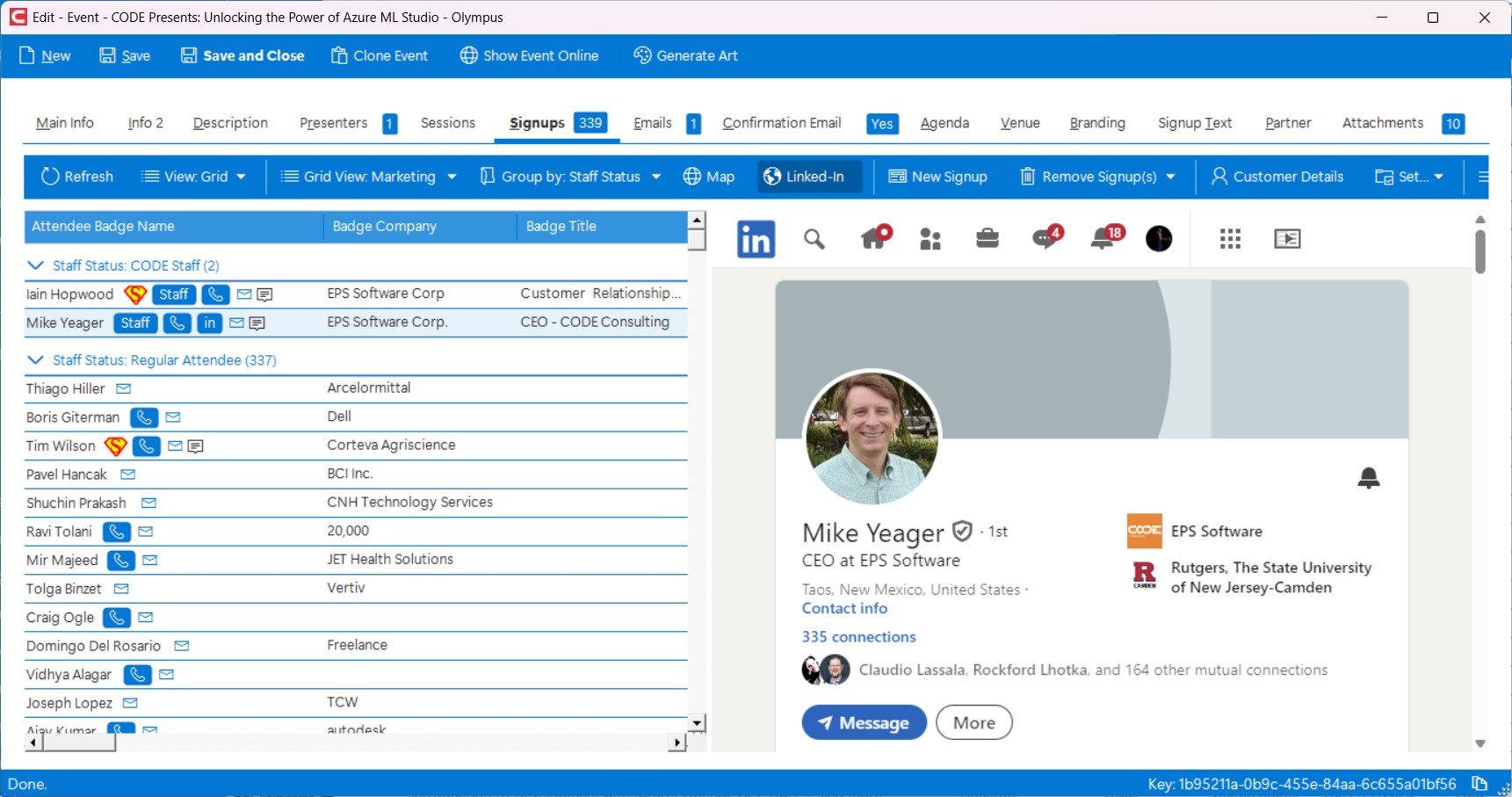Screen dimensions: 1512x797
Task: Click phone icon in Mike Yeager row
Action: [x=177, y=323]
